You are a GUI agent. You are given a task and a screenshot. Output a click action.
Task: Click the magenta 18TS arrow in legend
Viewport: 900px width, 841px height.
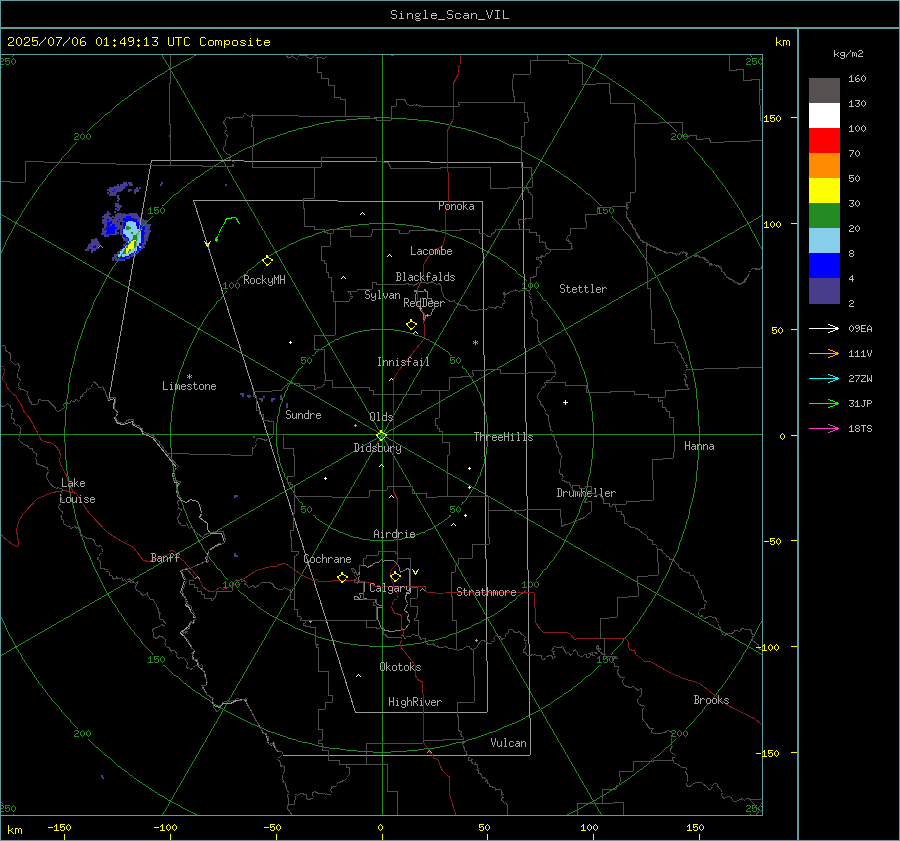[824, 428]
